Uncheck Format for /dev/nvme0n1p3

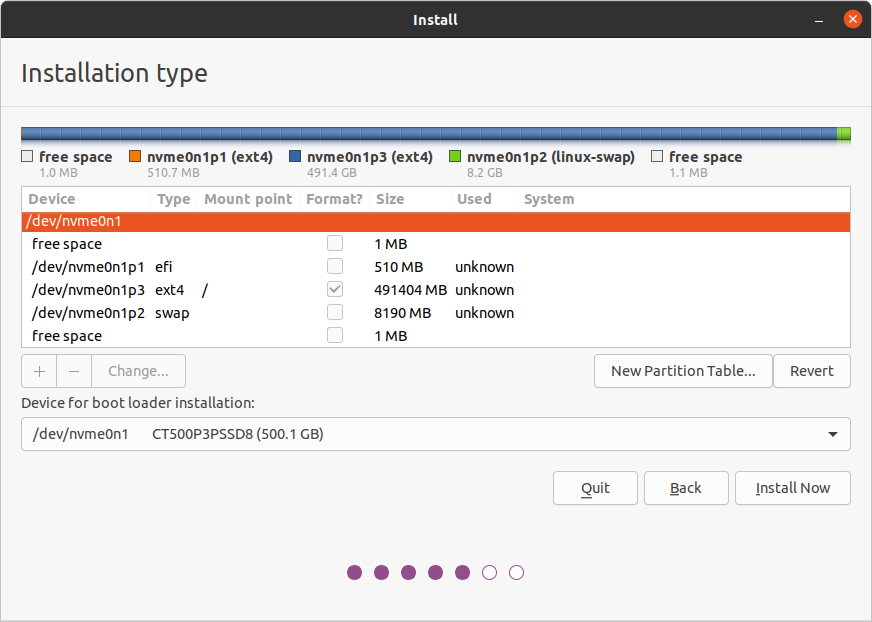335,289
